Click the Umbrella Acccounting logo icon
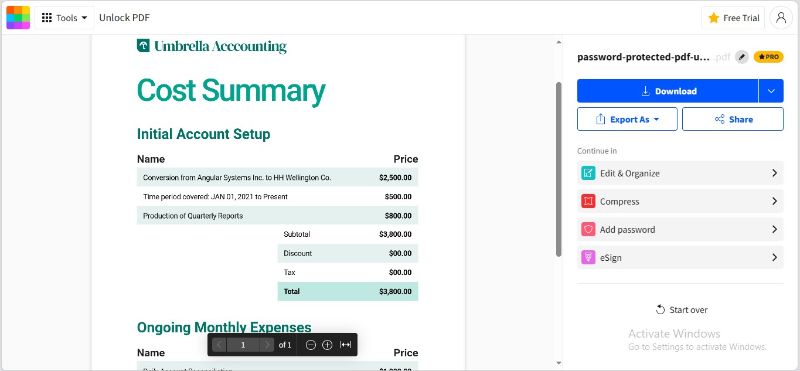Image resolution: width=800 pixels, height=371 pixels. [x=143, y=45]
